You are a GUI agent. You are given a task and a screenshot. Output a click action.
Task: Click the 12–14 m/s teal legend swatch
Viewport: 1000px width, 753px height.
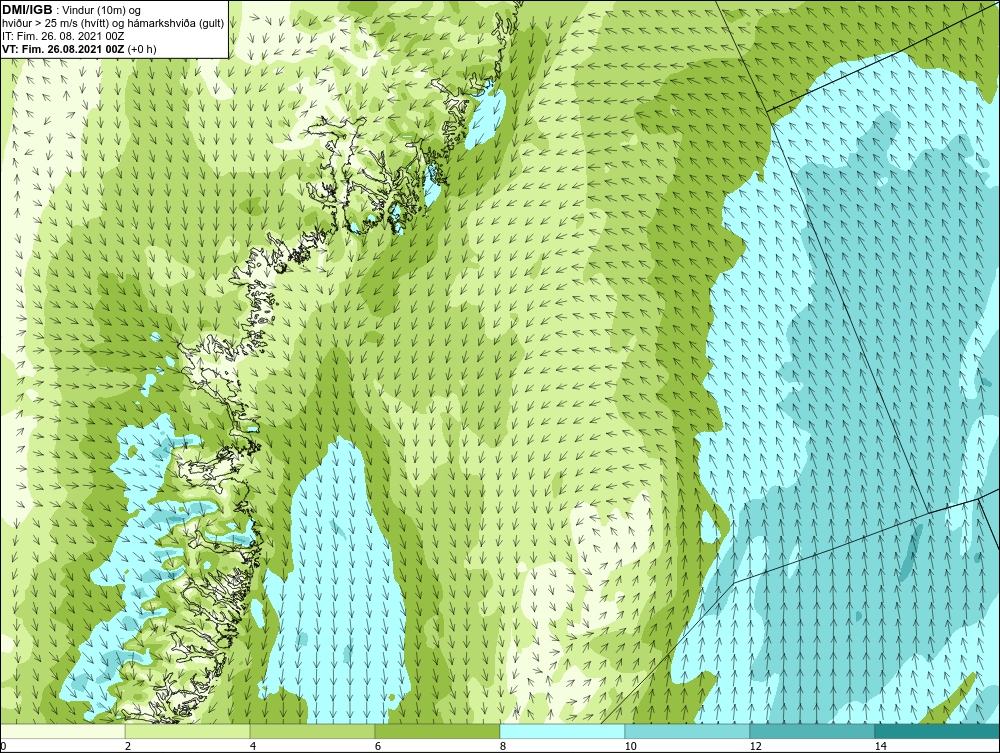point(812,731)
